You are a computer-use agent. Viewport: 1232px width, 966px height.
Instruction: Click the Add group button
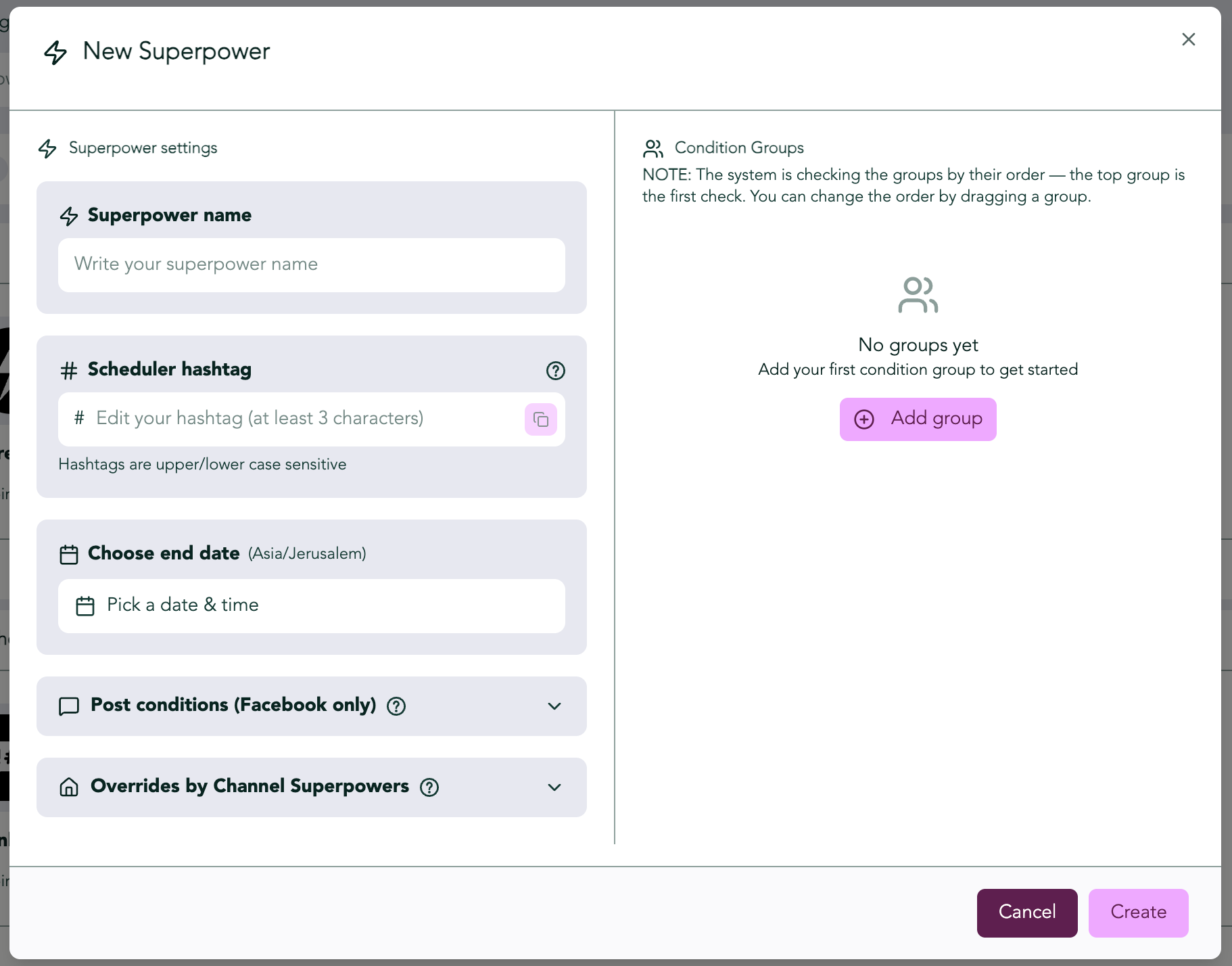[x=918, y=419]
